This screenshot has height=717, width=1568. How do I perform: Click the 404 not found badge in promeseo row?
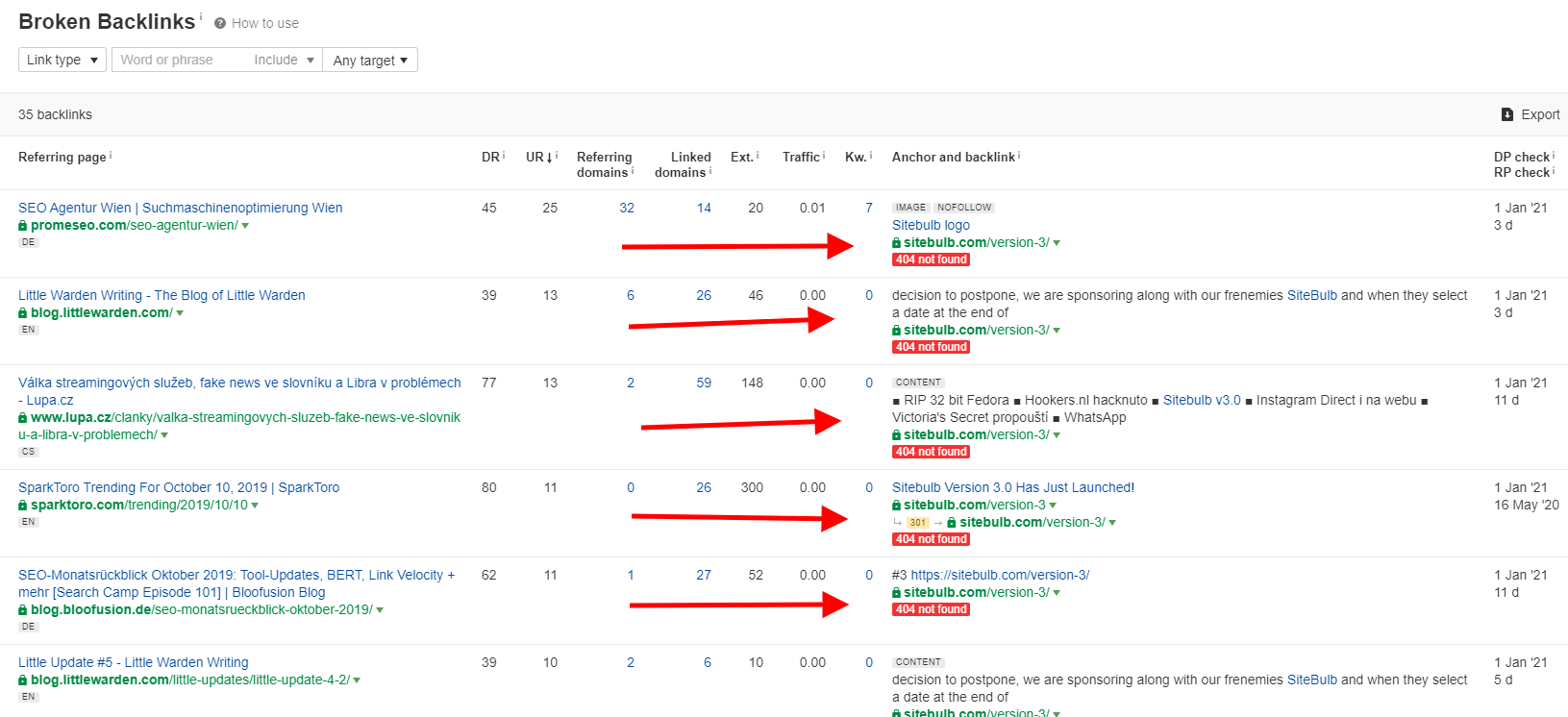[931, 260]
